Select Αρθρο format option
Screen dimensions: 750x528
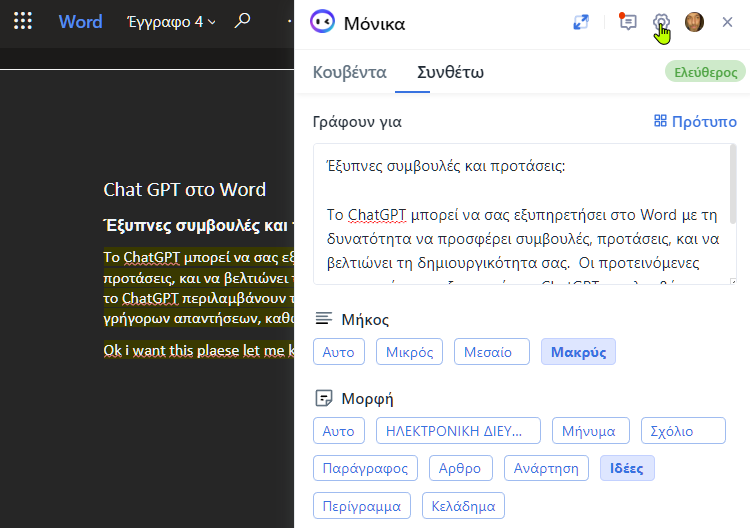click(461, 468)
